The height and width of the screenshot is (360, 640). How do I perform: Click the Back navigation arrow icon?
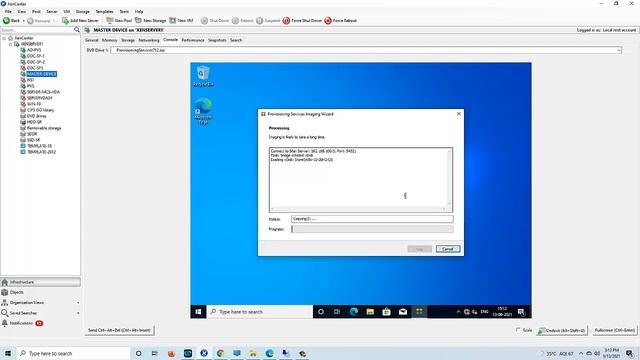7,20
